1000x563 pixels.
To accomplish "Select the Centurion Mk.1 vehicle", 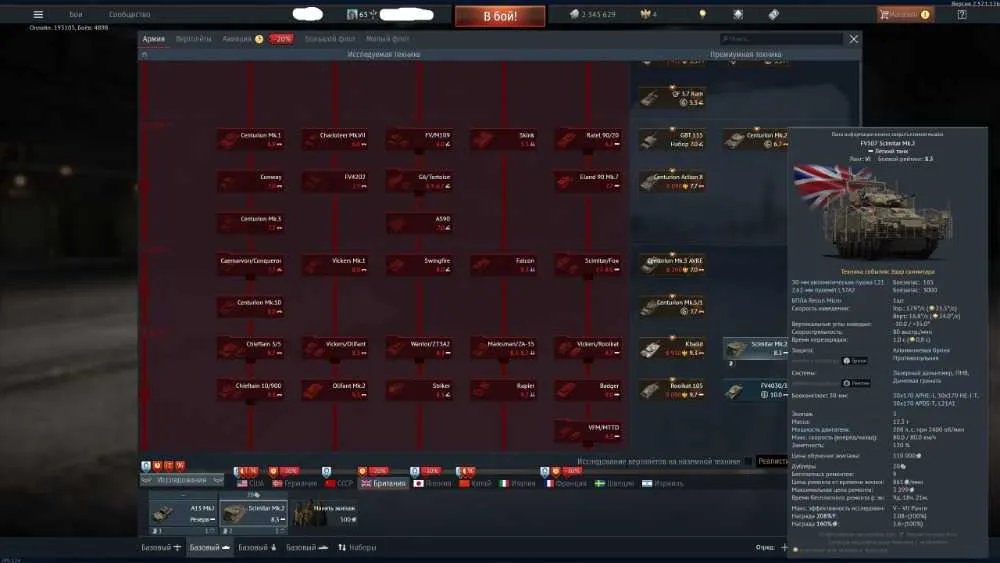I will tap(251, 140).
